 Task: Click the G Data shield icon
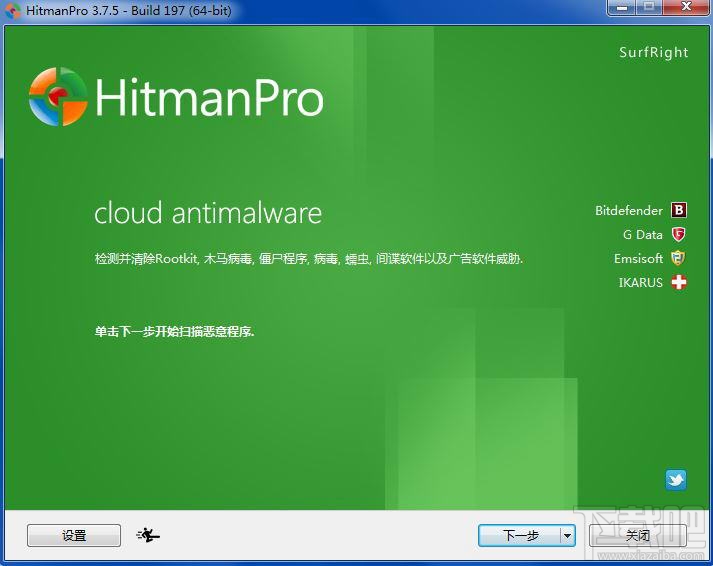coord(678,235)
